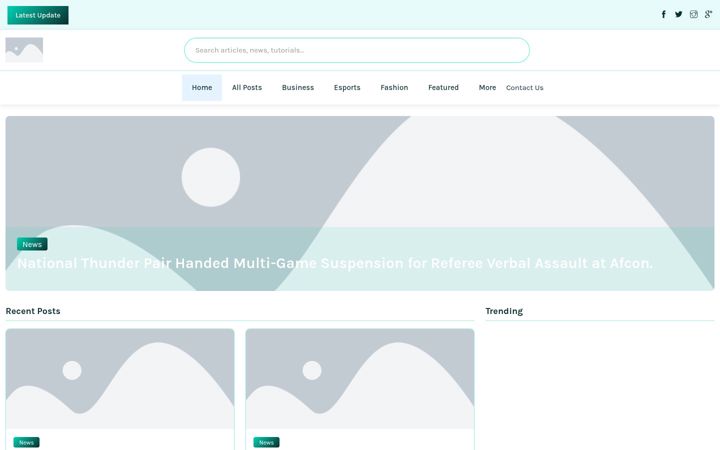Open the Fashion menu item

coord(394,87)
